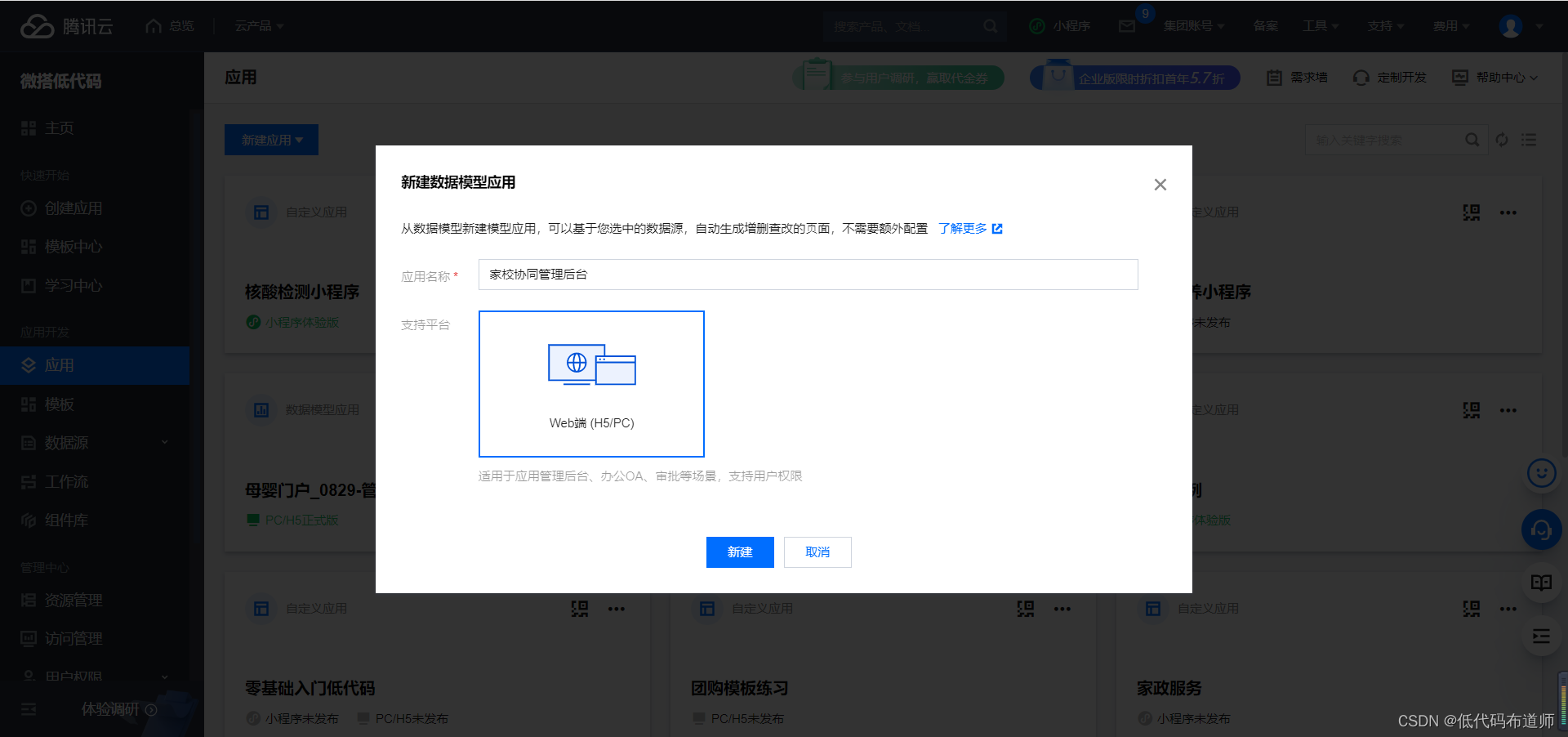
Task: Open the 团购模板练习 app title
Action: click(740, 689)
